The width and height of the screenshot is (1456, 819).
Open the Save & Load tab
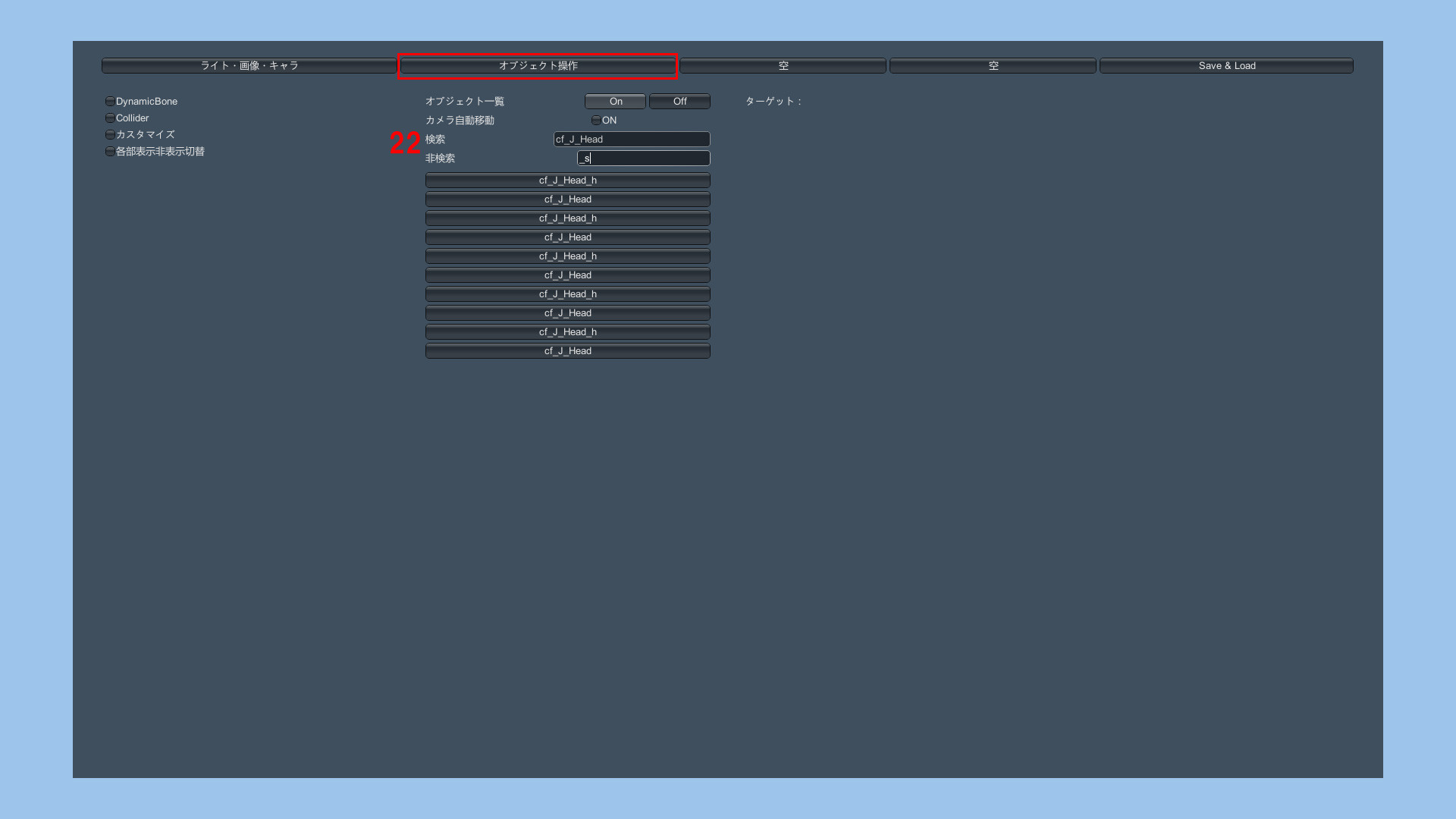pos(1226,66)
